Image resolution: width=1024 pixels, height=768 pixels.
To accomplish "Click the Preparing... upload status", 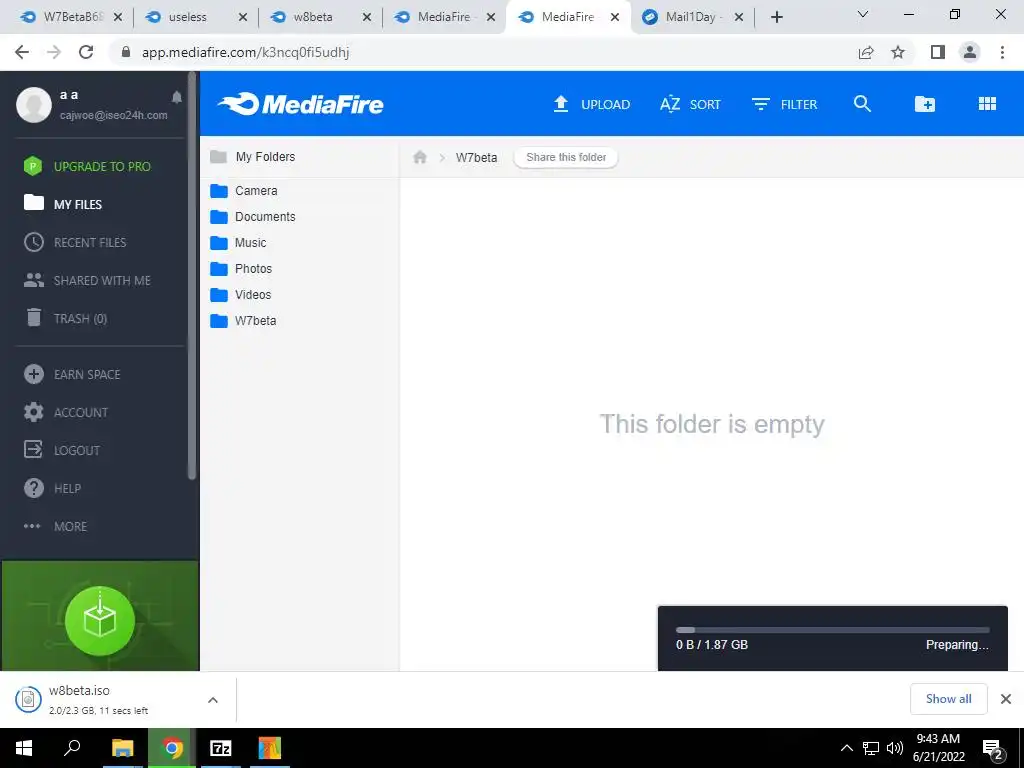I will (957, 645).
